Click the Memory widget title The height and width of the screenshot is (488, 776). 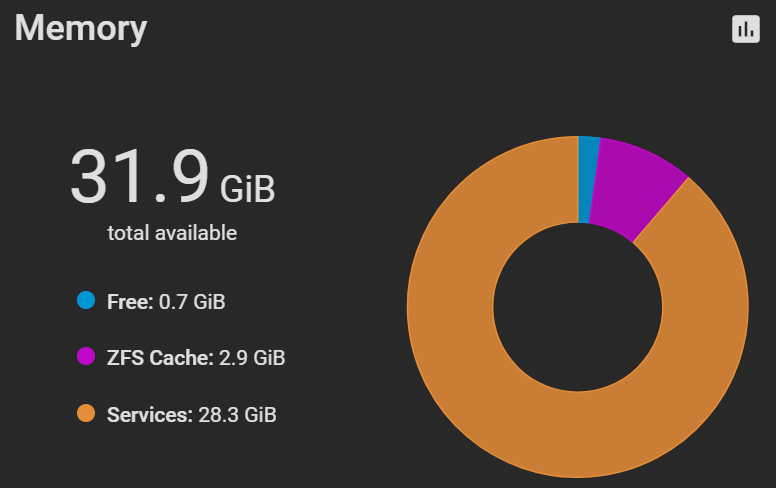point(81,29)
